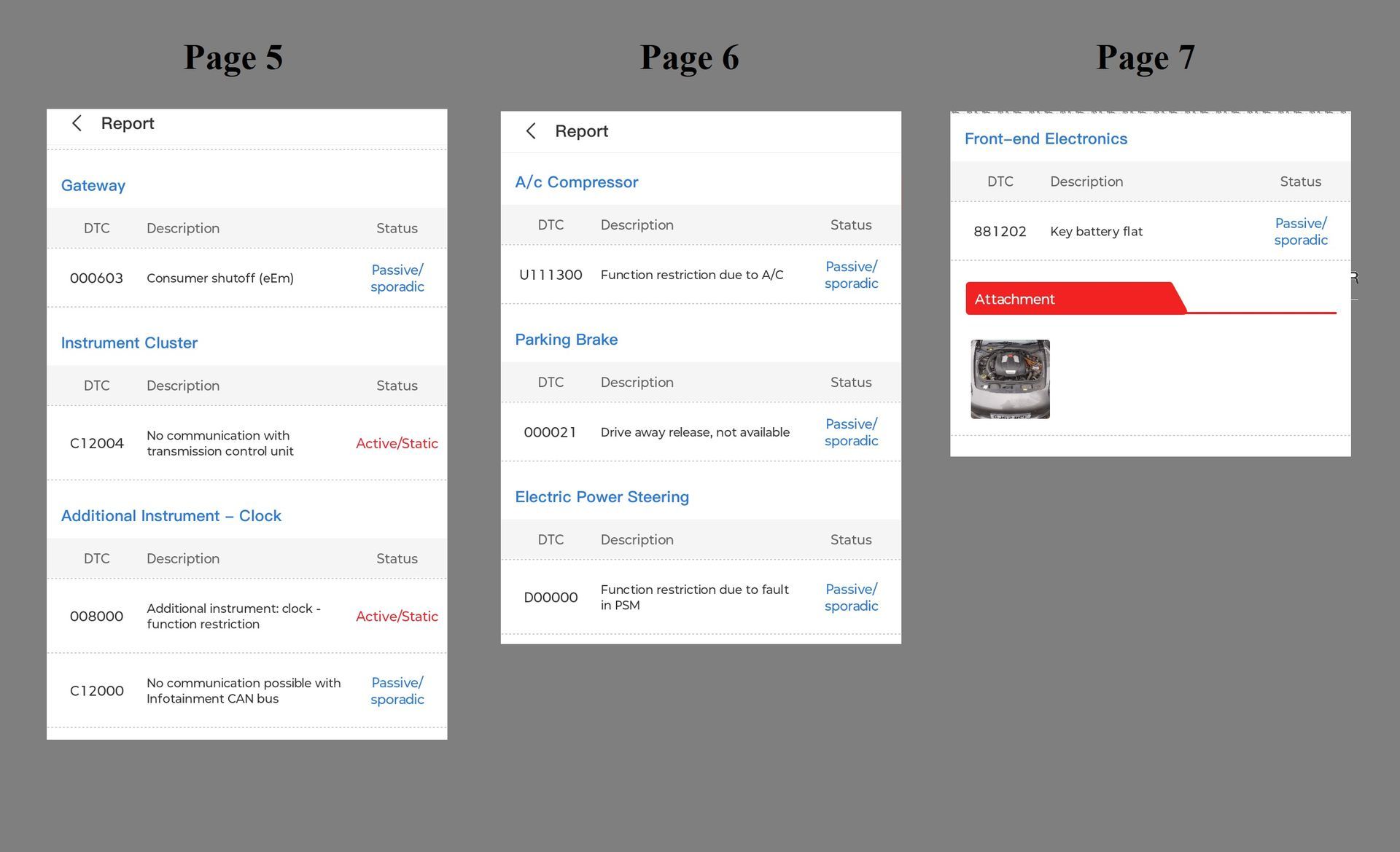This screenshot has height=852, width=1400.
Task: Click Passive/sporadic status for C12000
Action: 397,690
